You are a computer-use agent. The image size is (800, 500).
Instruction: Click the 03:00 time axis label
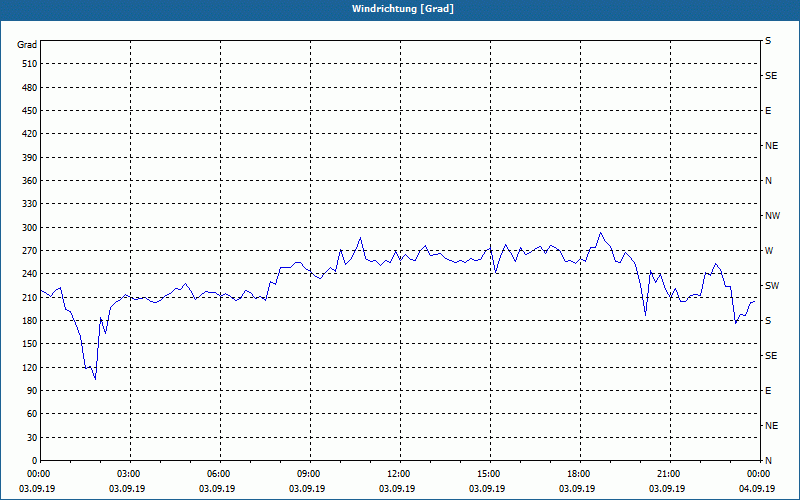(x=129, y=473)
